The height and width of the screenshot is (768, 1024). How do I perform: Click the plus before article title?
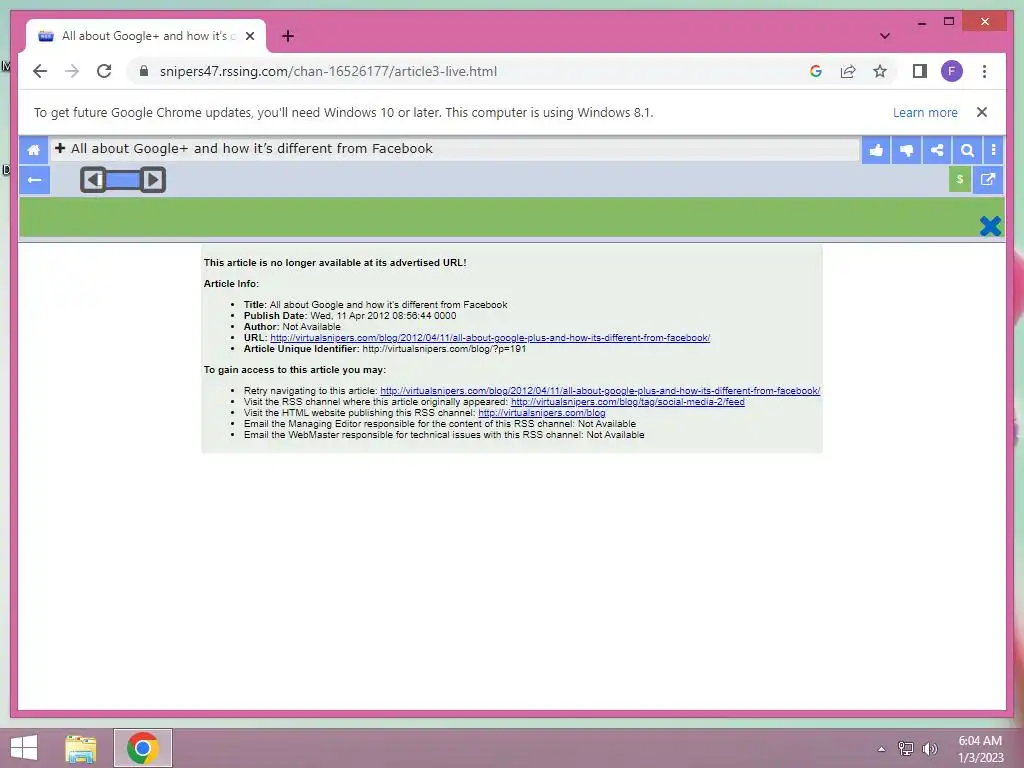[60, 148]
